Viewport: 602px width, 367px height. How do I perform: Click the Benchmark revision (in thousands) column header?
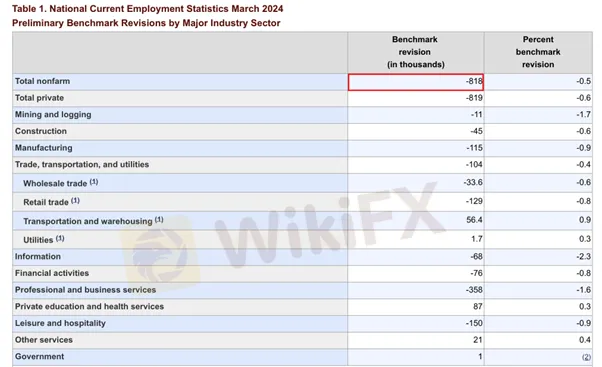click(x=415, y=52)
